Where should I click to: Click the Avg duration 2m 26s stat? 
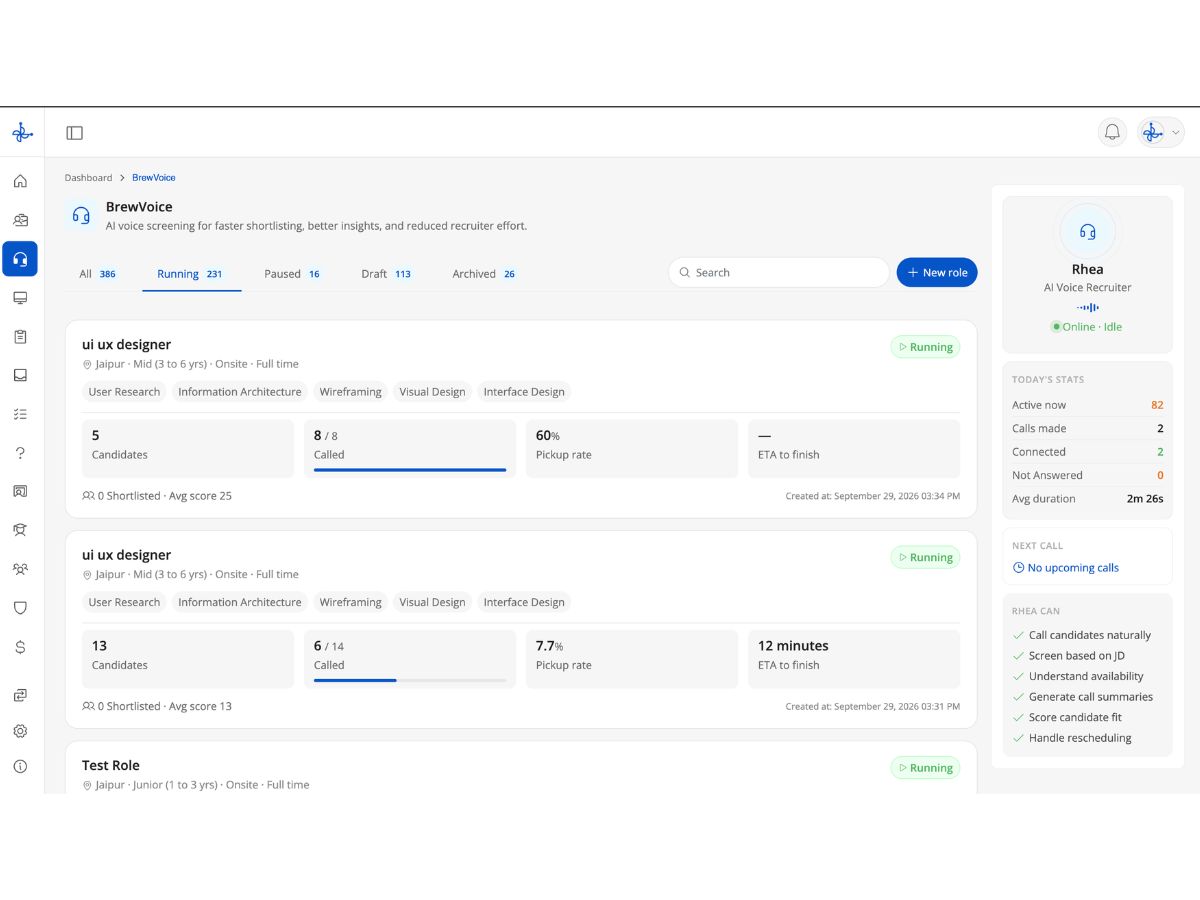coord(1088,499)
